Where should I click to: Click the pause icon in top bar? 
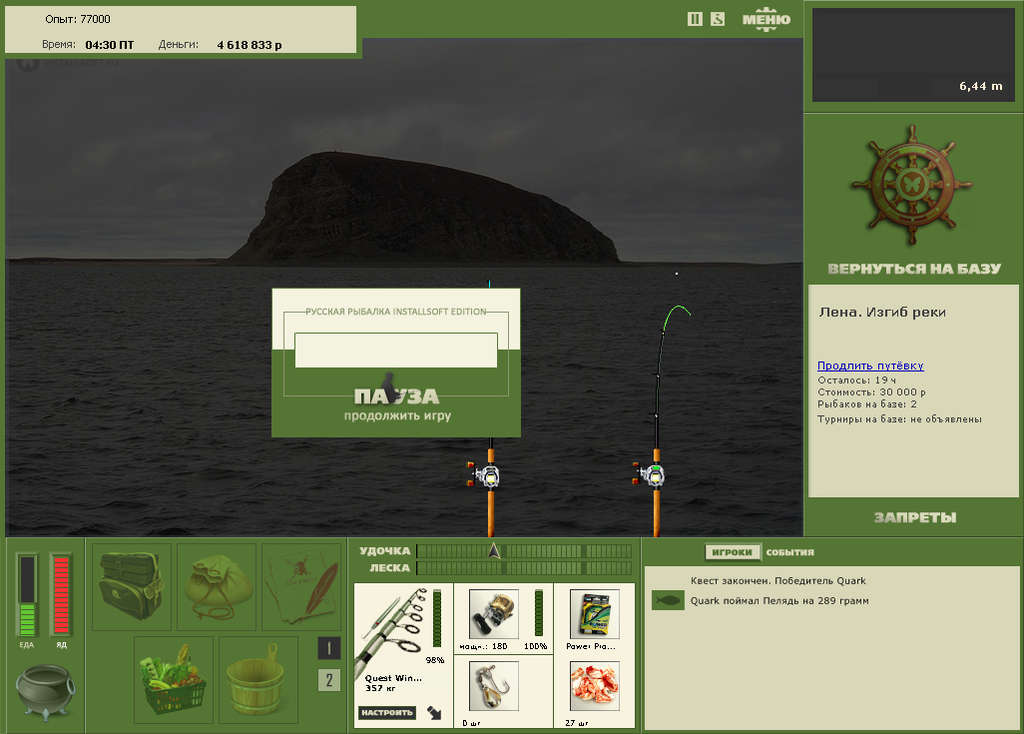695,19
